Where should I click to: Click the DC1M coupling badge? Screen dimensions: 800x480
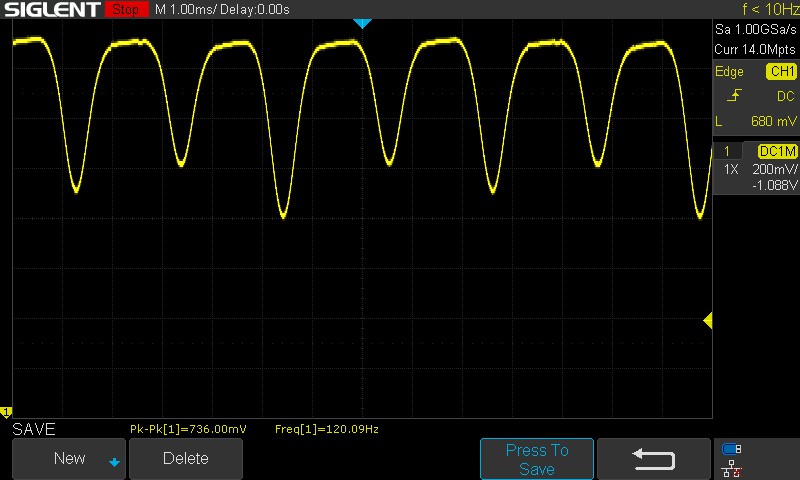pyautogui.click(x=777, y=151)
